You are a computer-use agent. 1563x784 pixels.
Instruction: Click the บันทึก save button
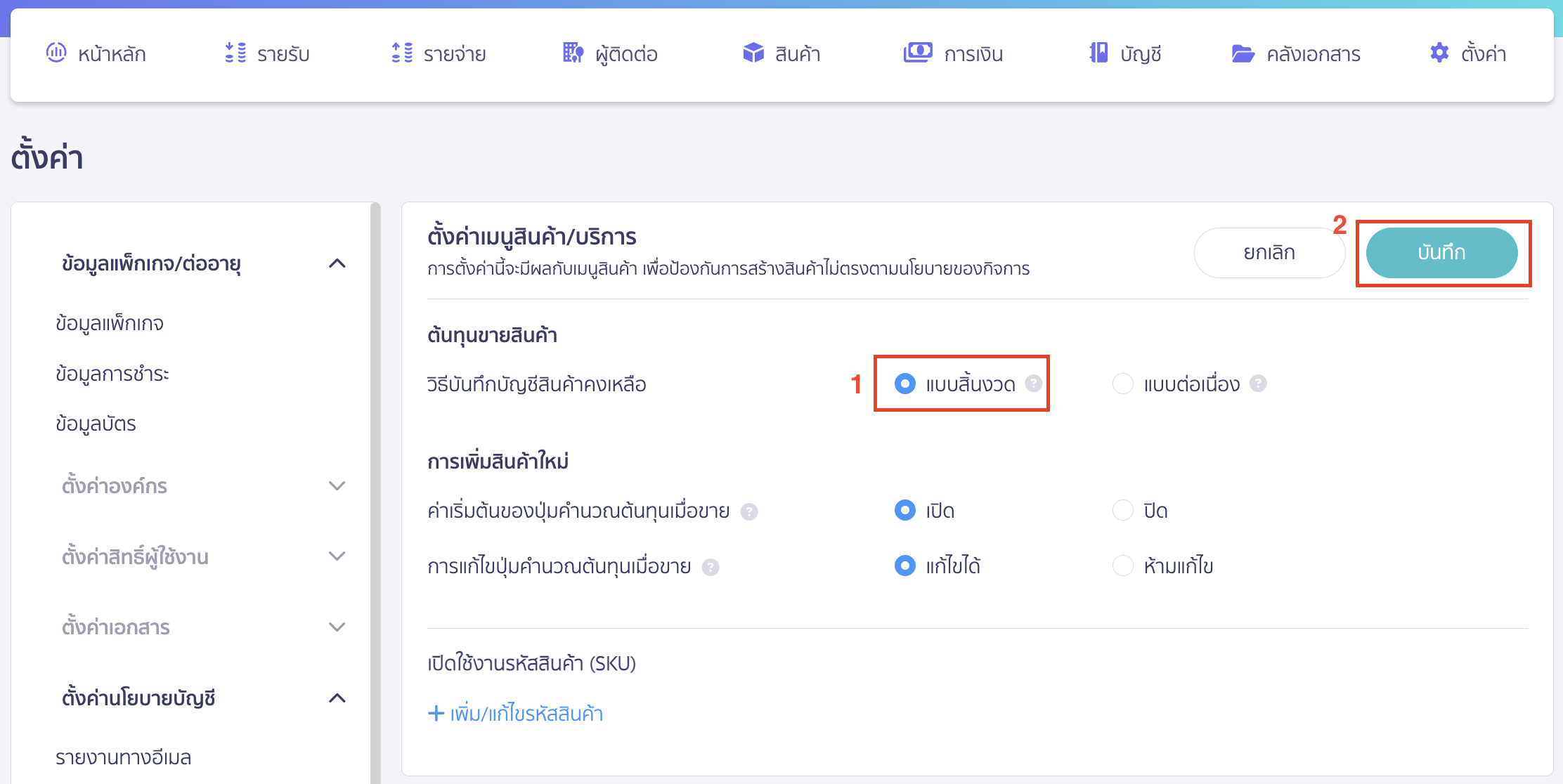click(1441, 252)
